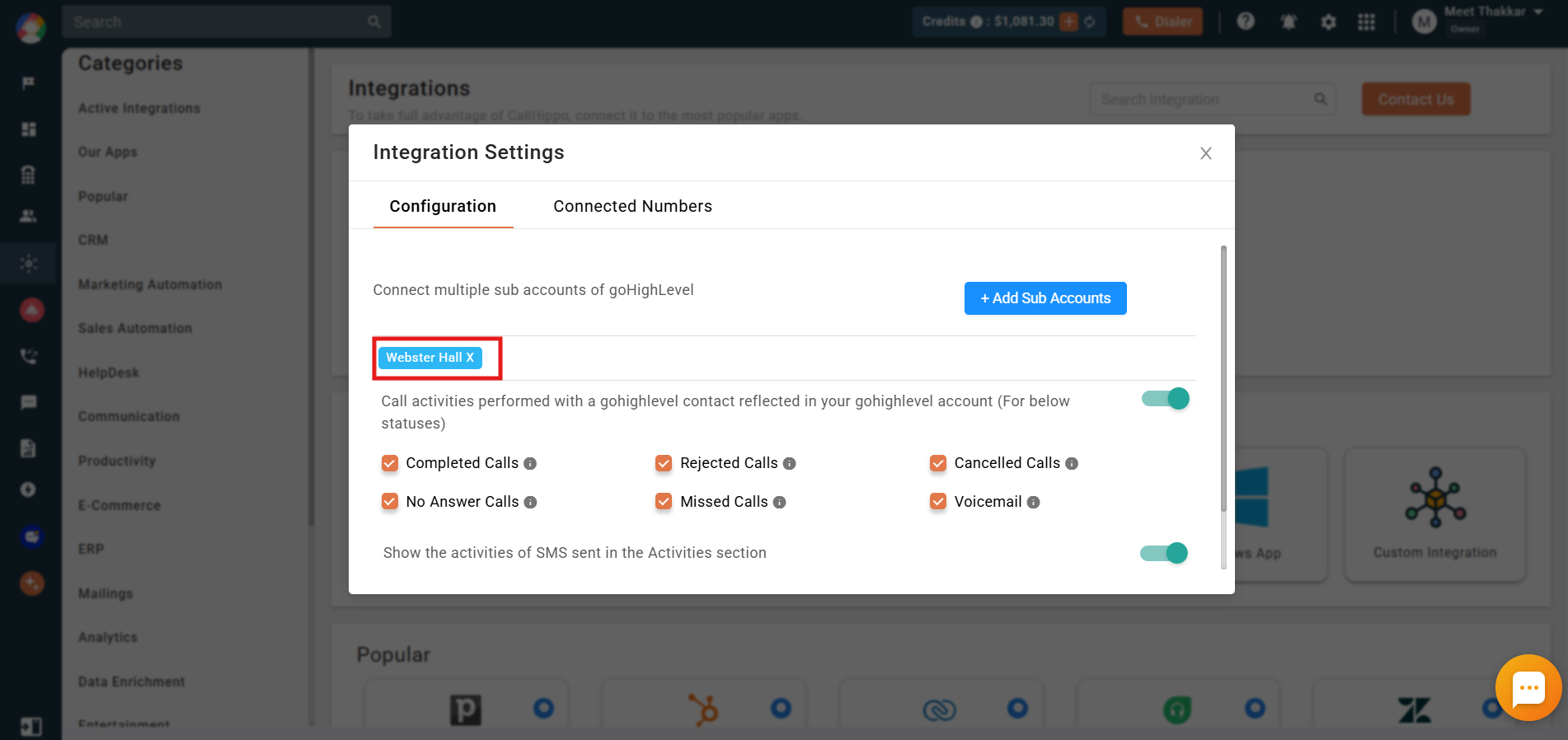
Task: Select Marketing Automation category
Action: pyautogui.click(x=150, y=284)
